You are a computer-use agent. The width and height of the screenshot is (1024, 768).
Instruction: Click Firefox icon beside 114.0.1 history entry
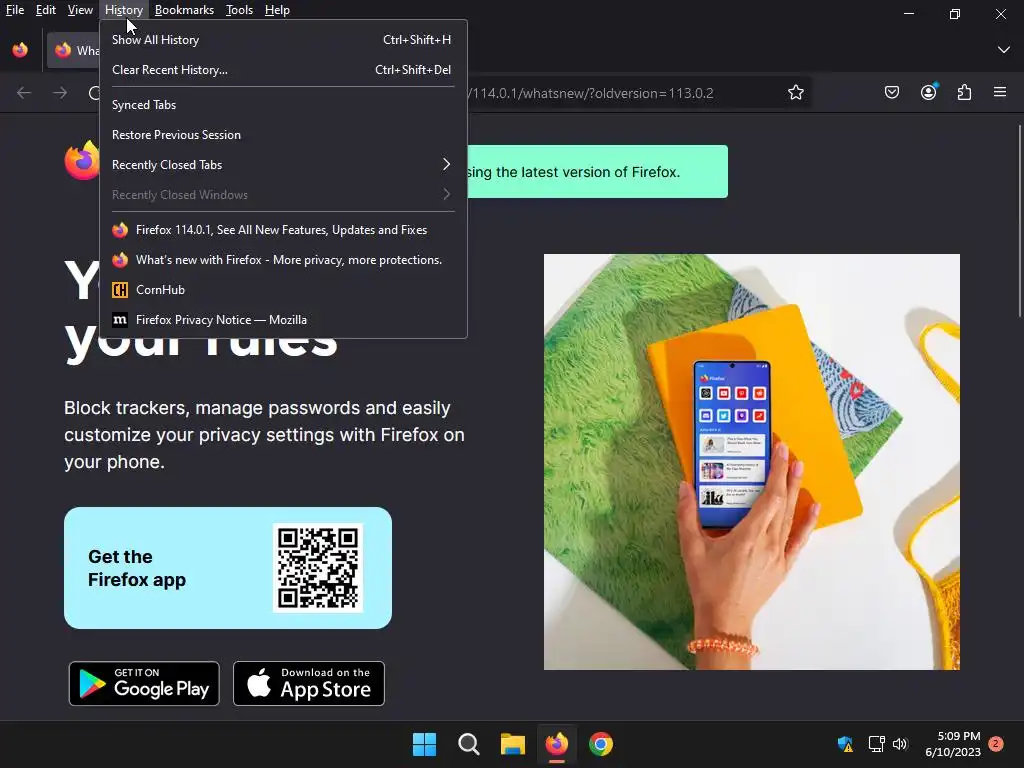coord(120,230)
